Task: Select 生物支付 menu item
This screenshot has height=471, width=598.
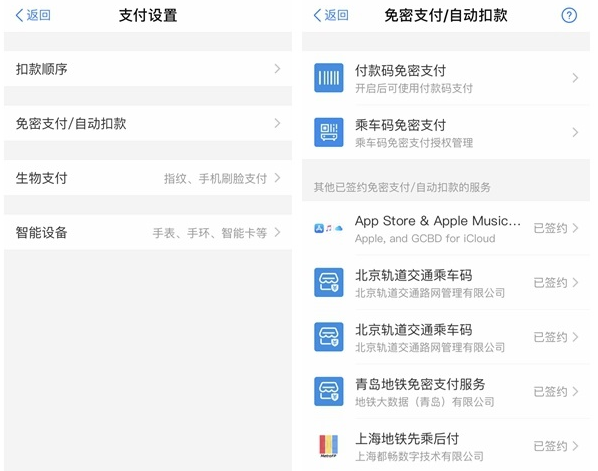Action: [x=148, y=178]
